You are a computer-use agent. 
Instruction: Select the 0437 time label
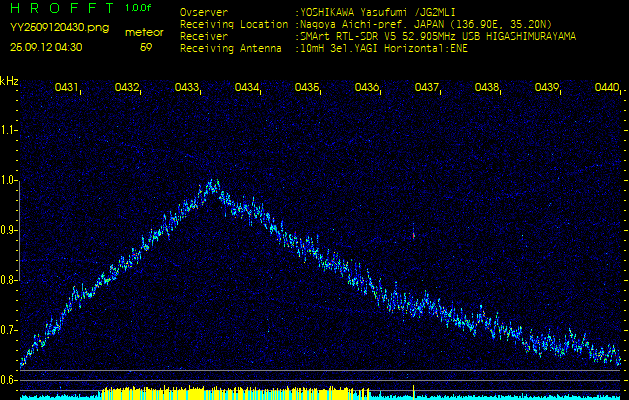pos(427,88)
